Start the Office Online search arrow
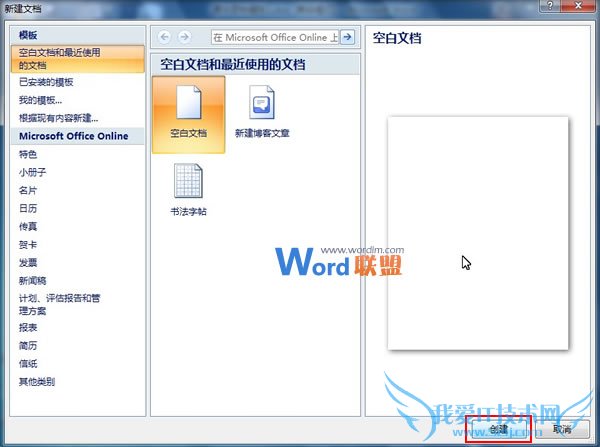 coord(347,37)
